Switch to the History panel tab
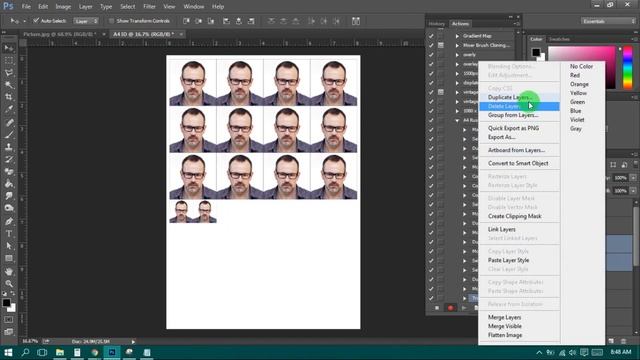This screenshot has width=640, height=360. coord(436,24)
